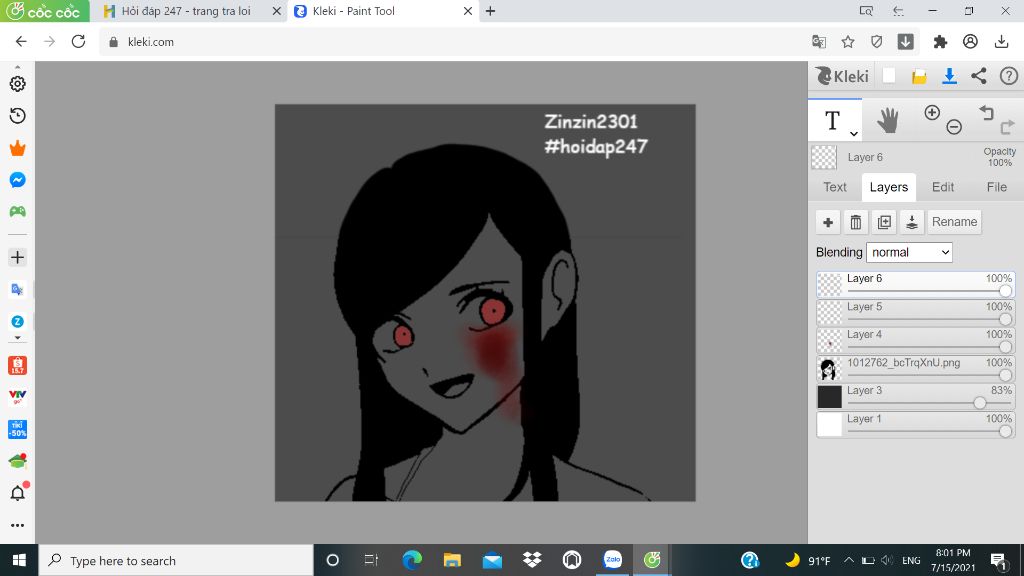Merge layer down with the arrow-stack button
This screenshot has height=576, width=1024.
pyautogui.click(x=912, y=222)
